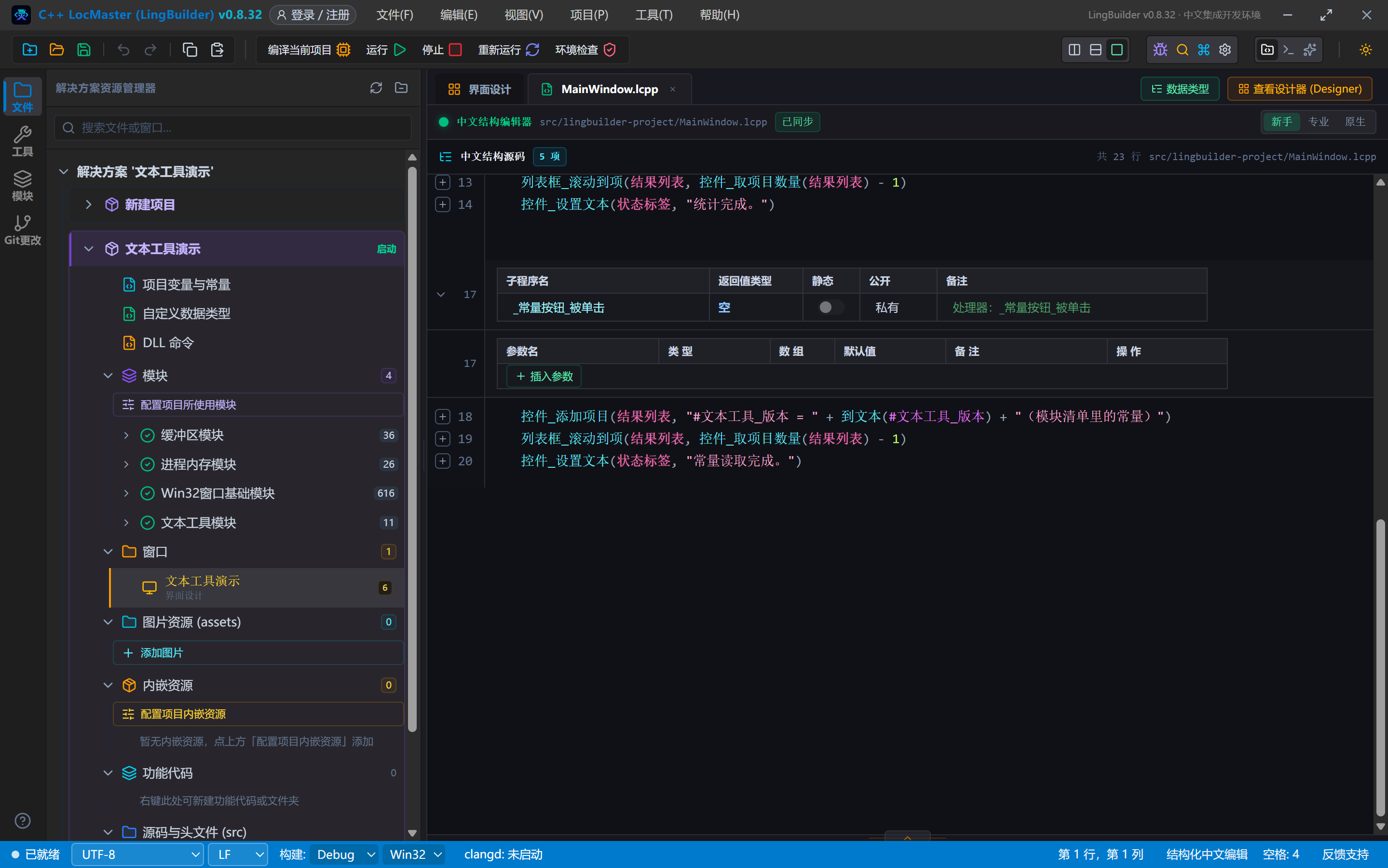The image size is (1388, 868).
Task: Expand the 缓冲区模块 item
Action: 126,435
